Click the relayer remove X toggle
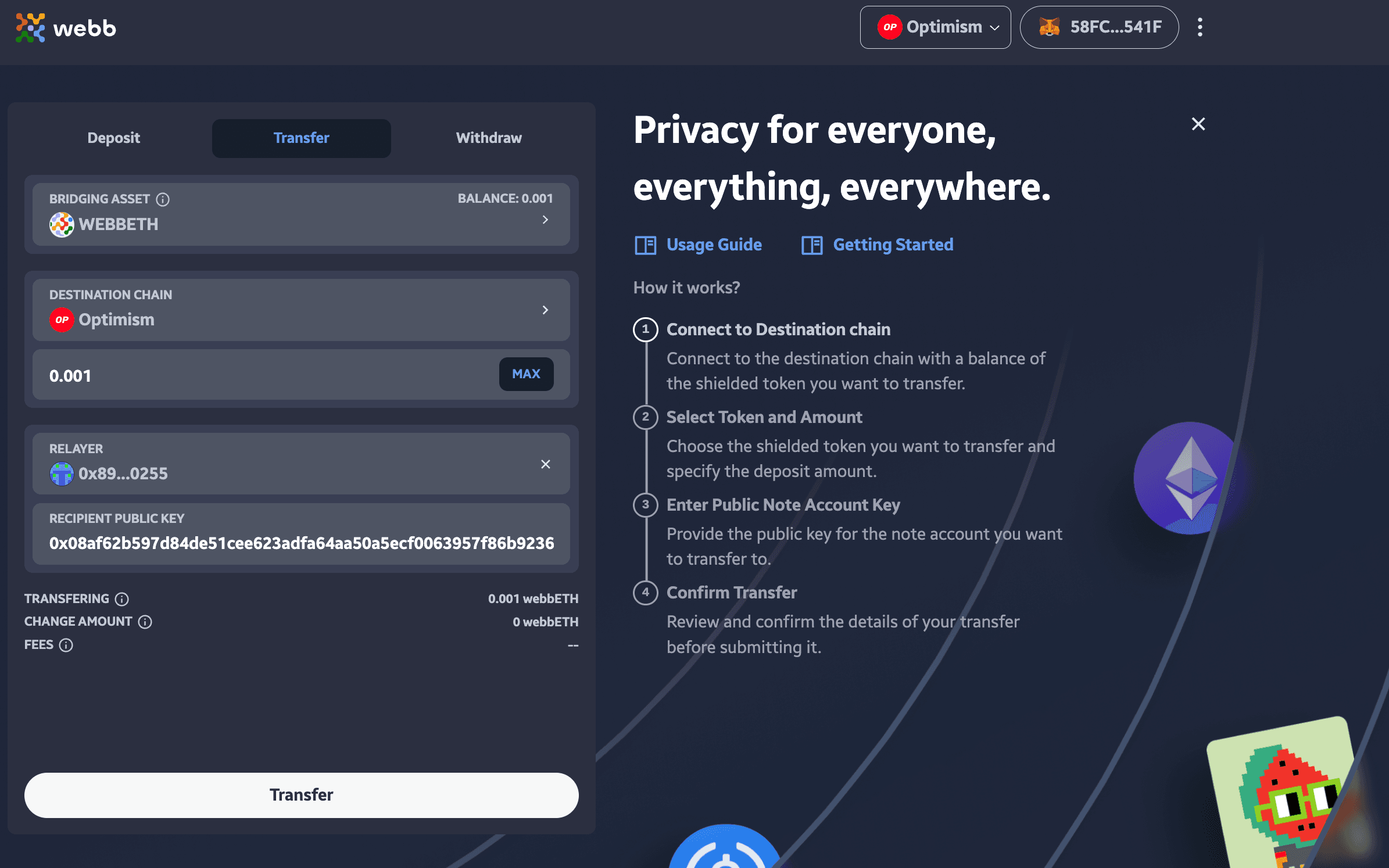The image size is (1389, 868). click(x=546, y=464)
